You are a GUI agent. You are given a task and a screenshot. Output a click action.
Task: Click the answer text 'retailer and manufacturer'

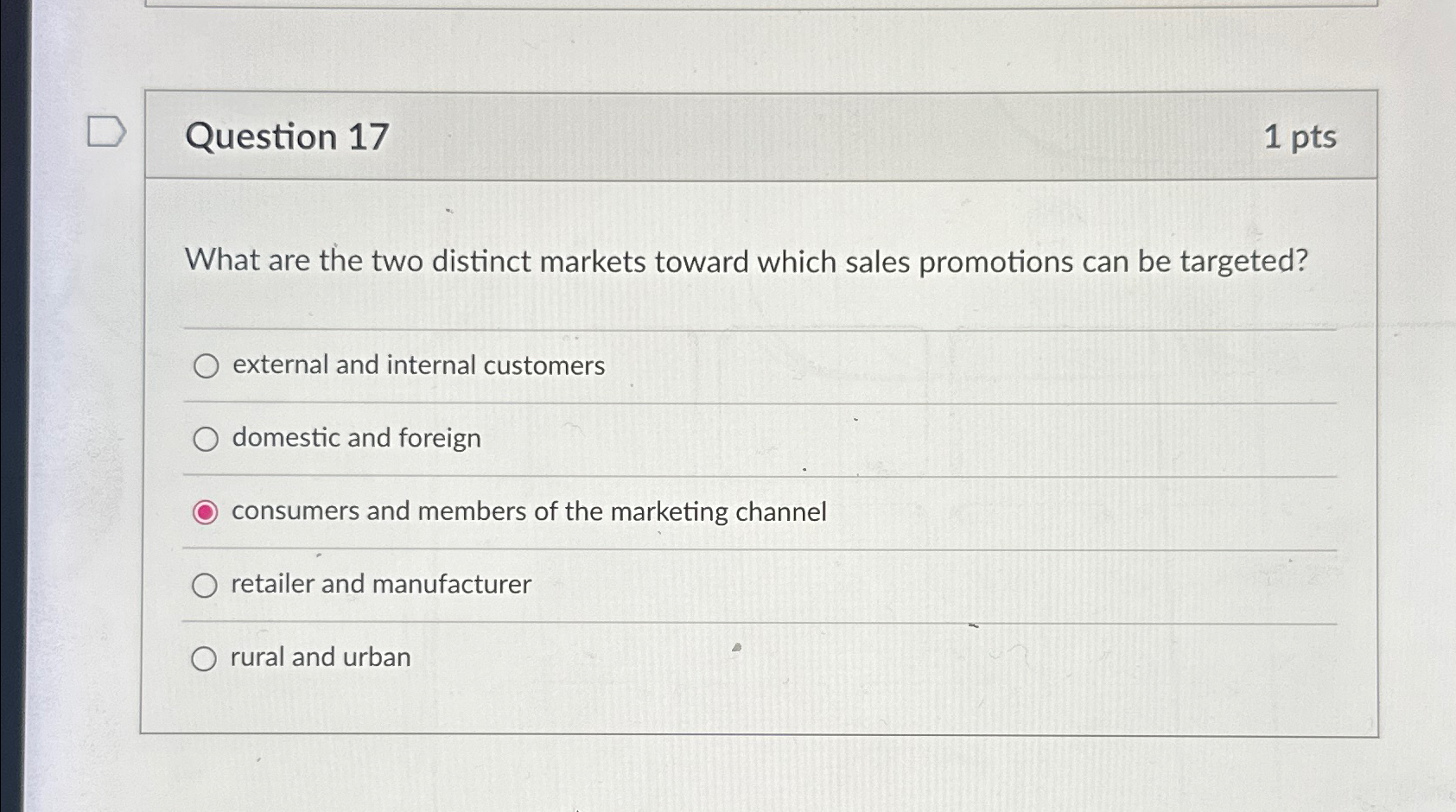click(x=380, y=585)
